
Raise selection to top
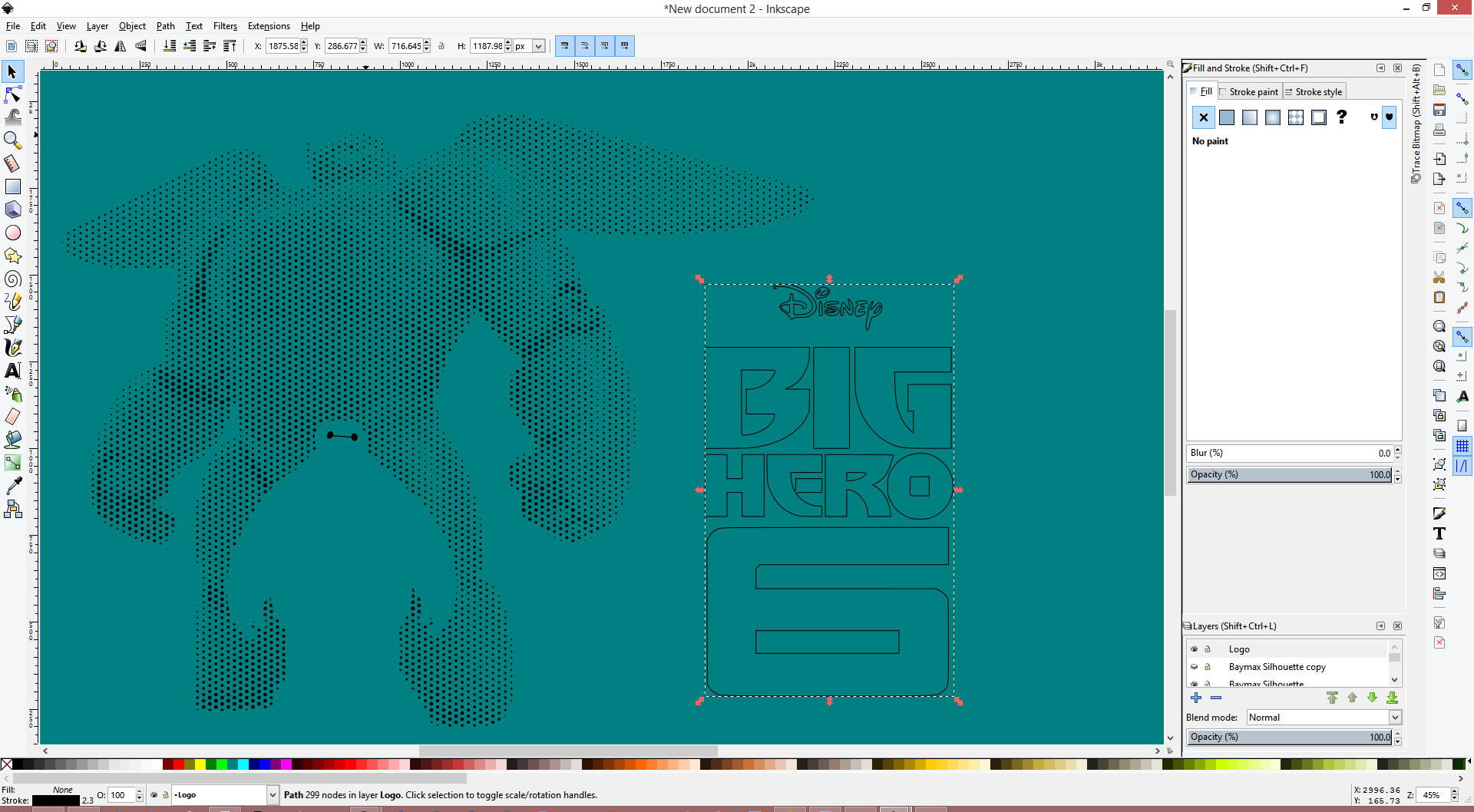point(230,46)
